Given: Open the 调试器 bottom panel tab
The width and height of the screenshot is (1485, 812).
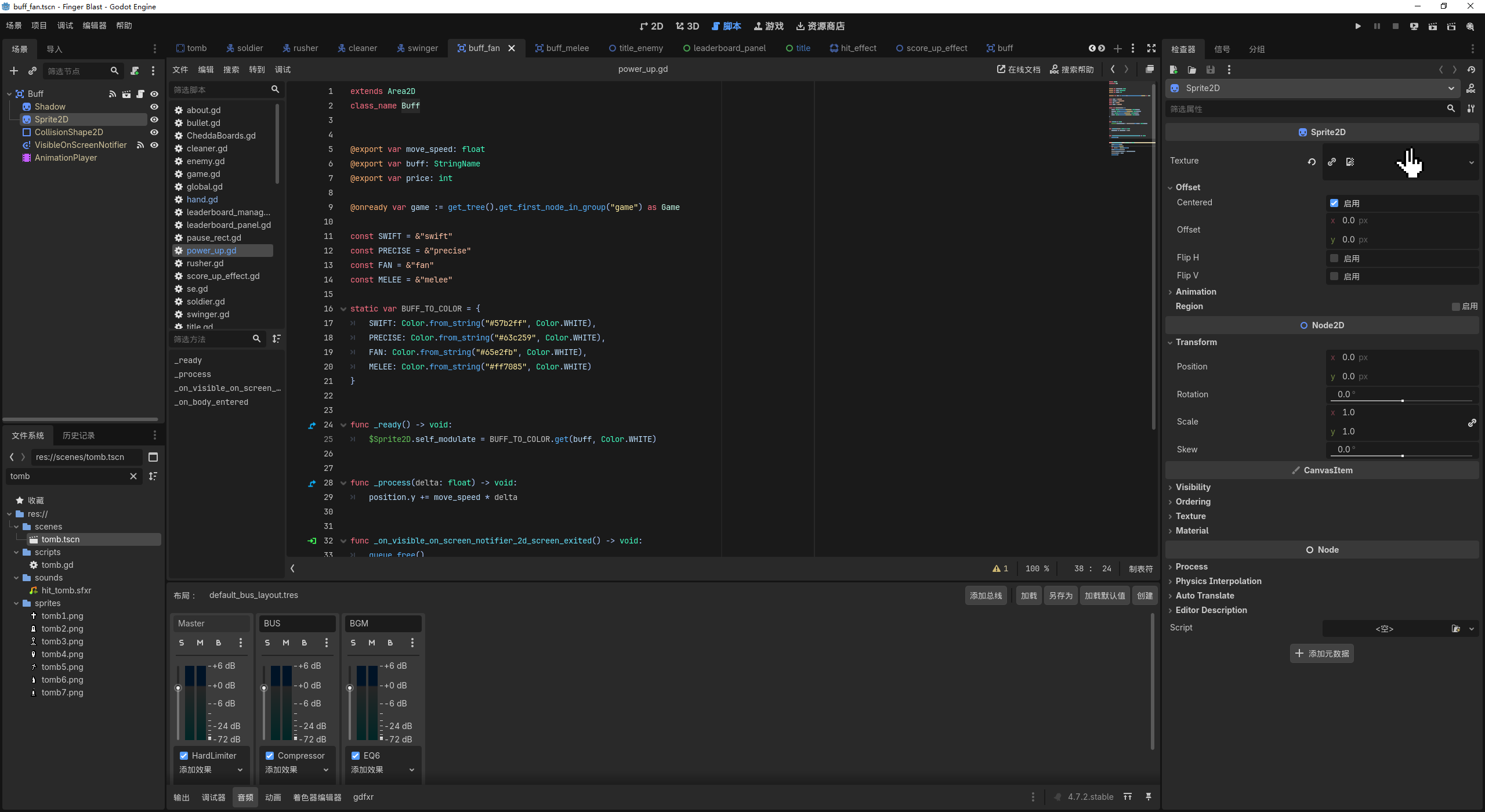Looking at the screenshot, I should (213, 797).
